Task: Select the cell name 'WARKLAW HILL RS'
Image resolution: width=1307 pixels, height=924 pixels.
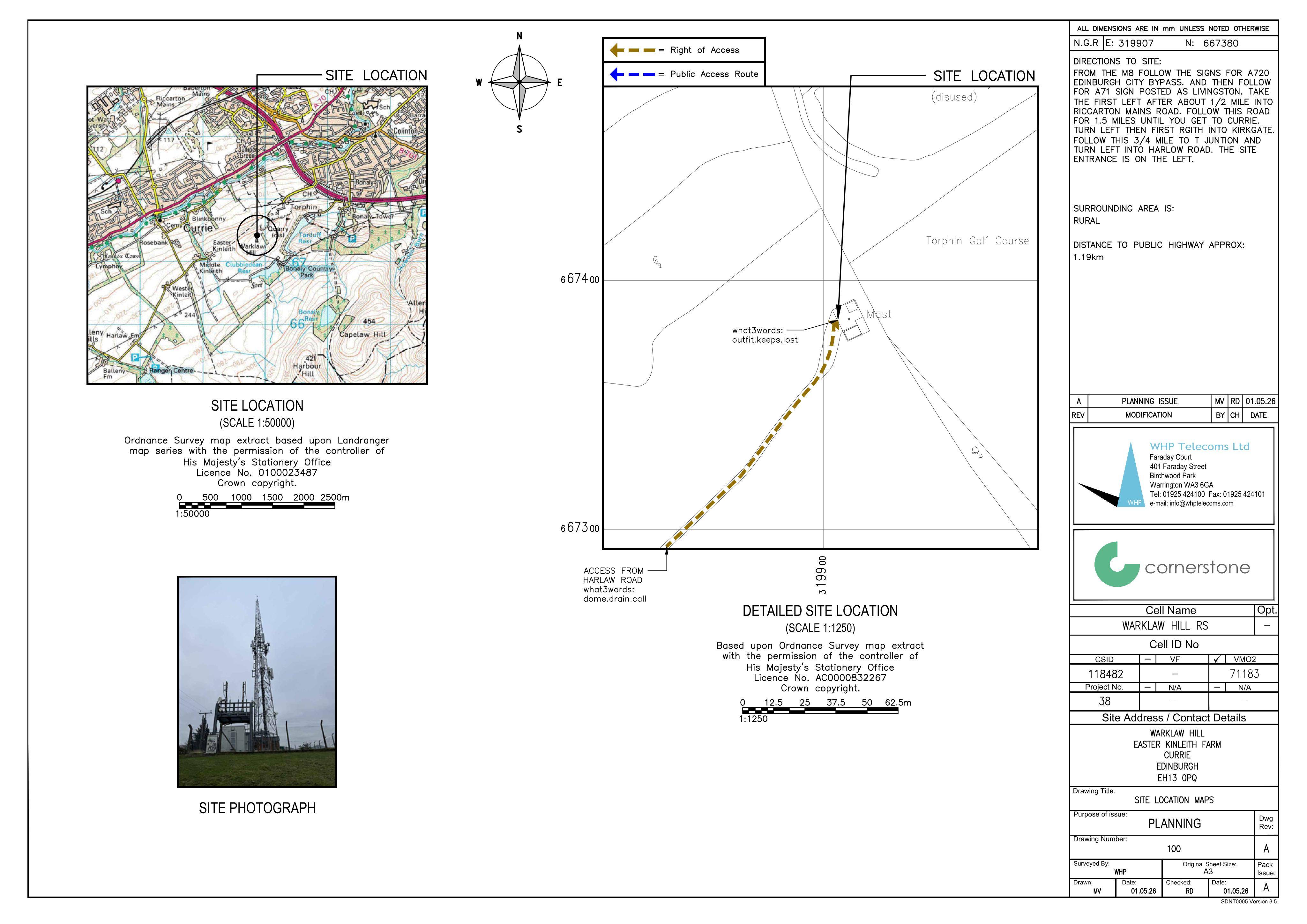Action: click(x=1165, y=626)
